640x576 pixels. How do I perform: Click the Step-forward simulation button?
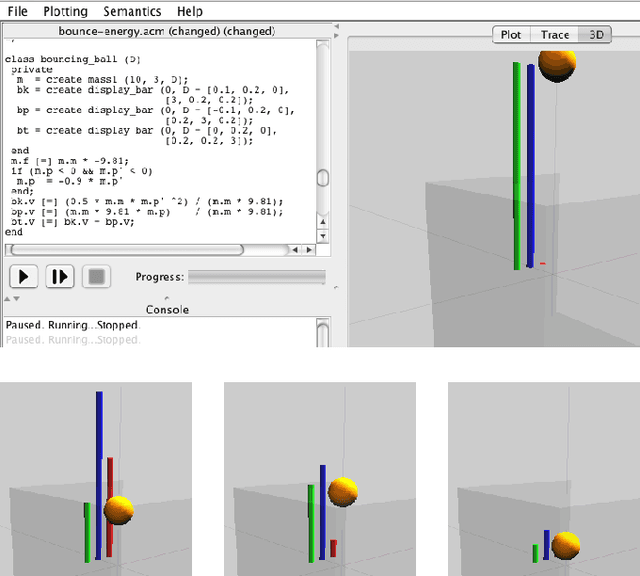pyautogui.click(x=59, y=277)
